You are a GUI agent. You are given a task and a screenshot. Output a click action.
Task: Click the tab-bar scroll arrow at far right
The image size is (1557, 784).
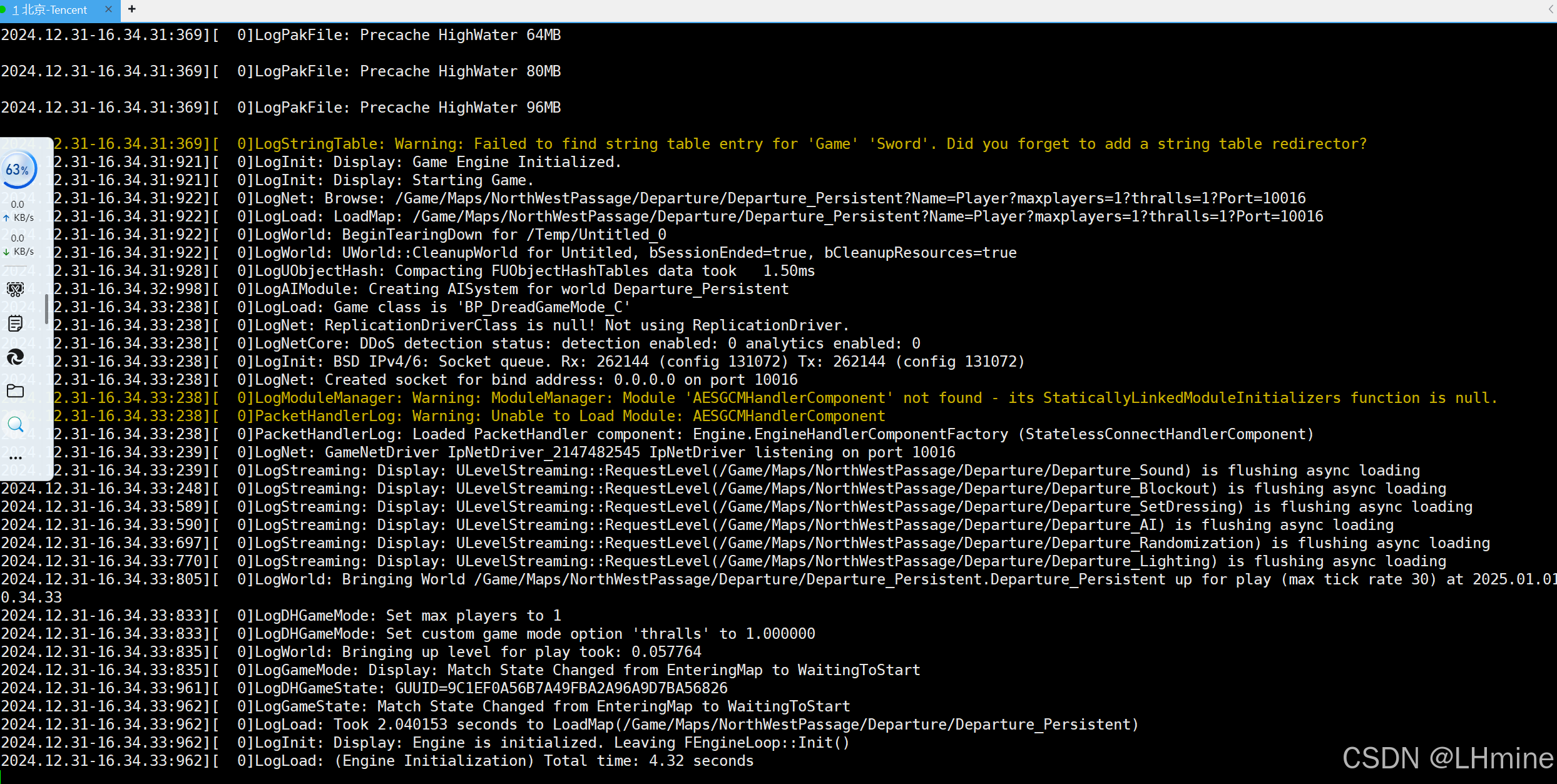coord(1551,9)
